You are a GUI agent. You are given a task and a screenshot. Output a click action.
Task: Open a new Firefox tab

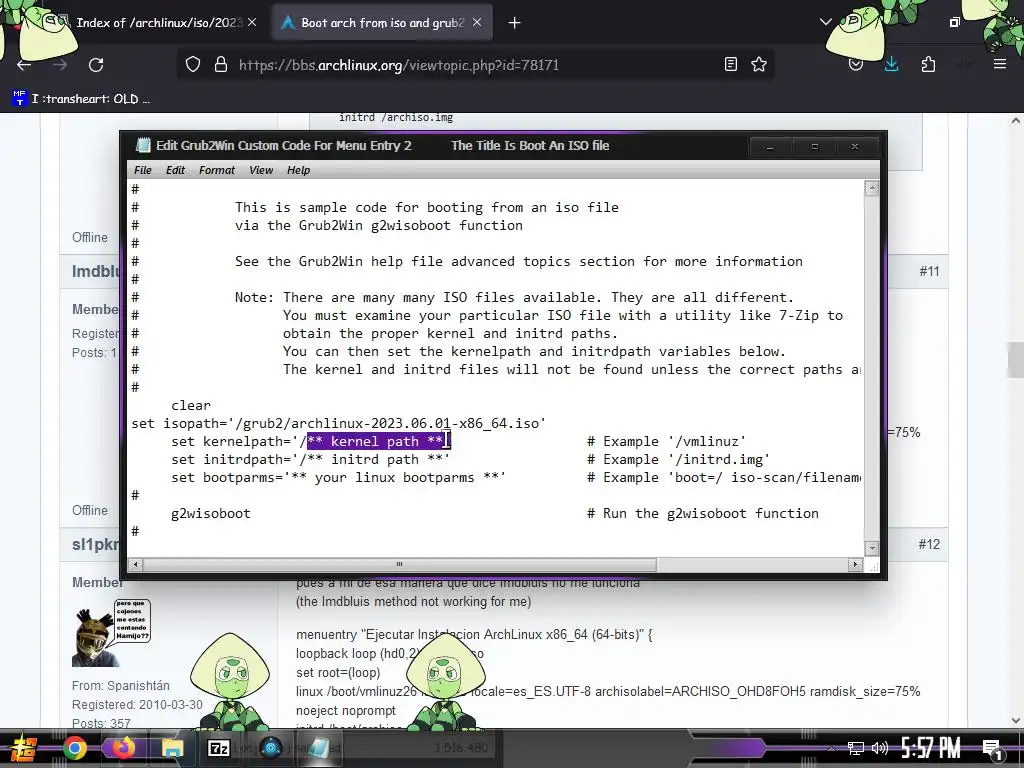click(515, 23)
